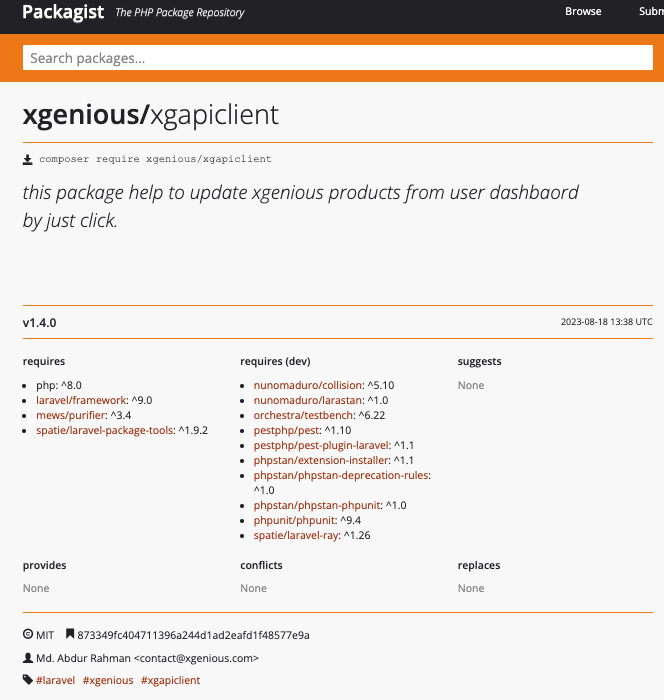The width and height of the screenshot is (664, 700).
Task: Open the laravel/framework dependency link
Action: pos(82,400)
